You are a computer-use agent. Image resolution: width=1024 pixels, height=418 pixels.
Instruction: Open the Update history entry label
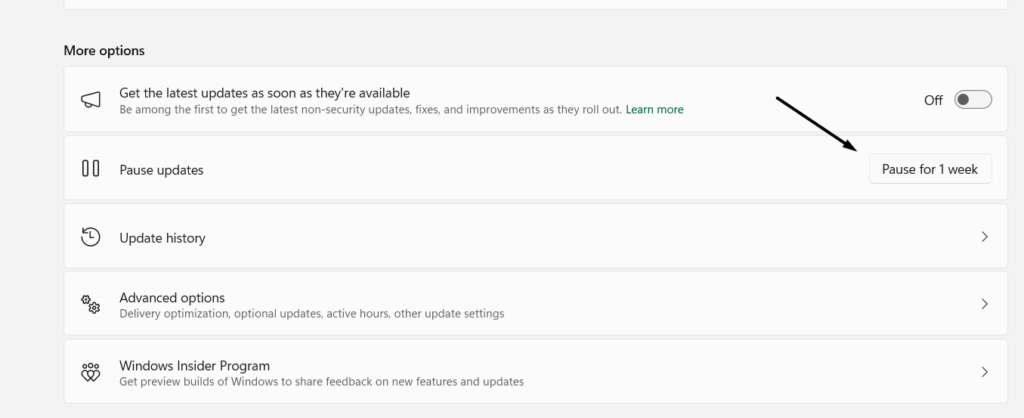coord(162,238)
